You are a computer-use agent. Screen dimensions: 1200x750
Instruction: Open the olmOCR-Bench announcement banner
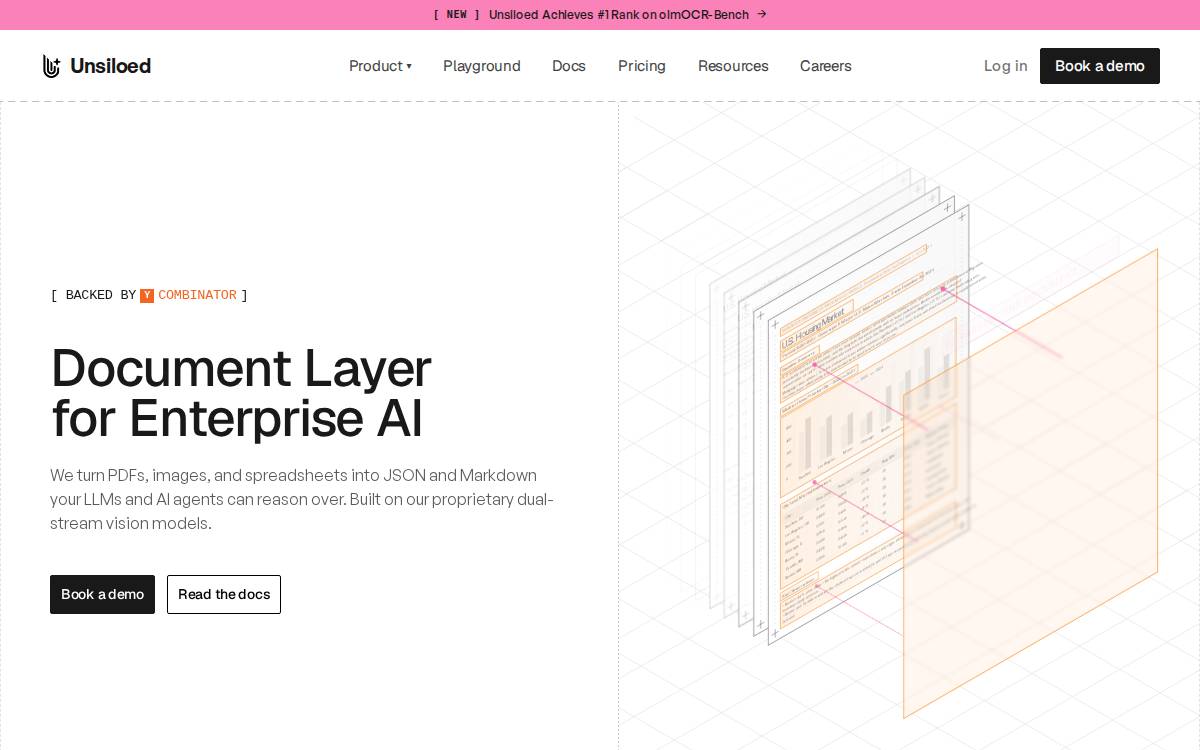(x=600, y=14)
